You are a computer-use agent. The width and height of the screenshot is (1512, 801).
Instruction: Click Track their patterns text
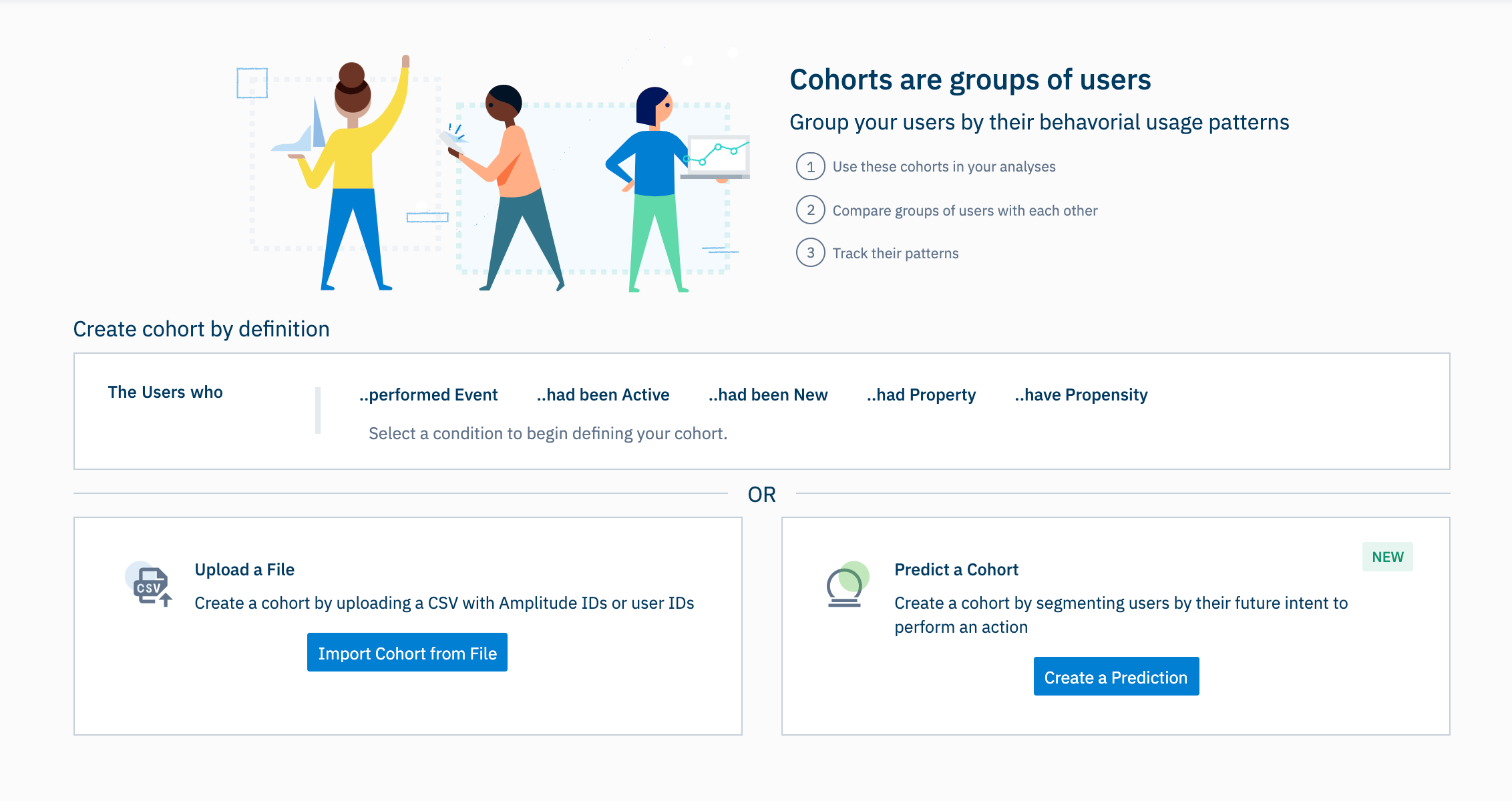(895, 254)
